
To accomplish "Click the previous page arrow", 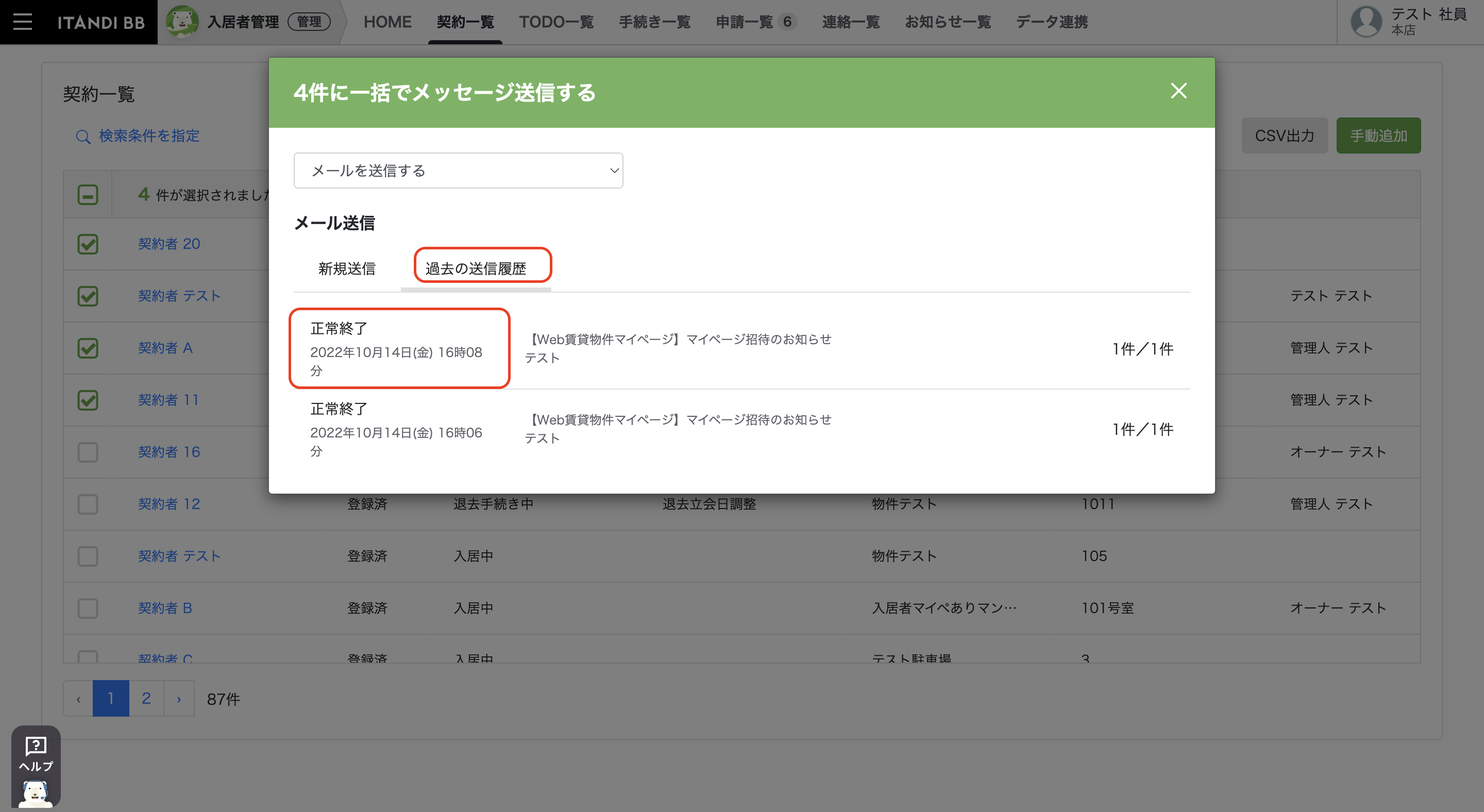I will tap(78, 699).
